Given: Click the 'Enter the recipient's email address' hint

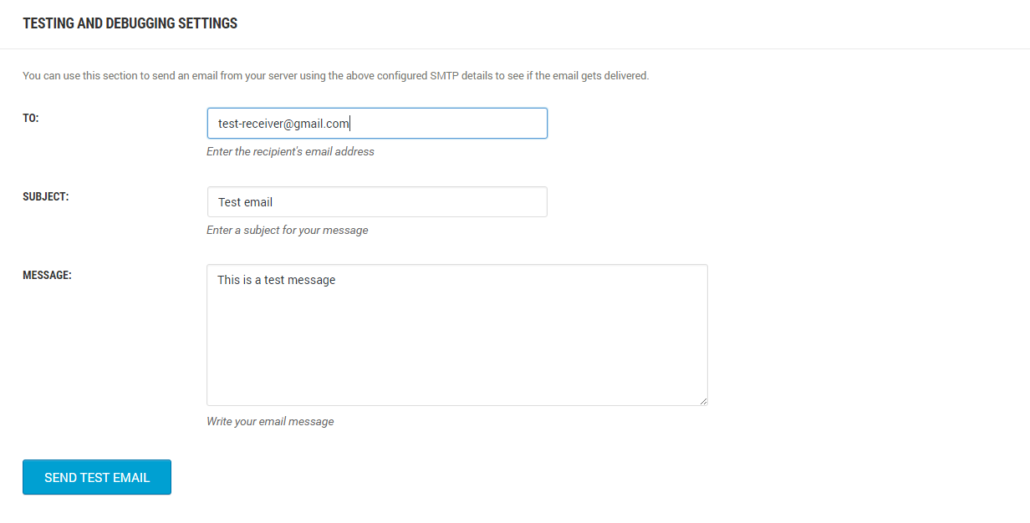Looking at the screenshot, I should pyautogui.click(x=290, y=151).
